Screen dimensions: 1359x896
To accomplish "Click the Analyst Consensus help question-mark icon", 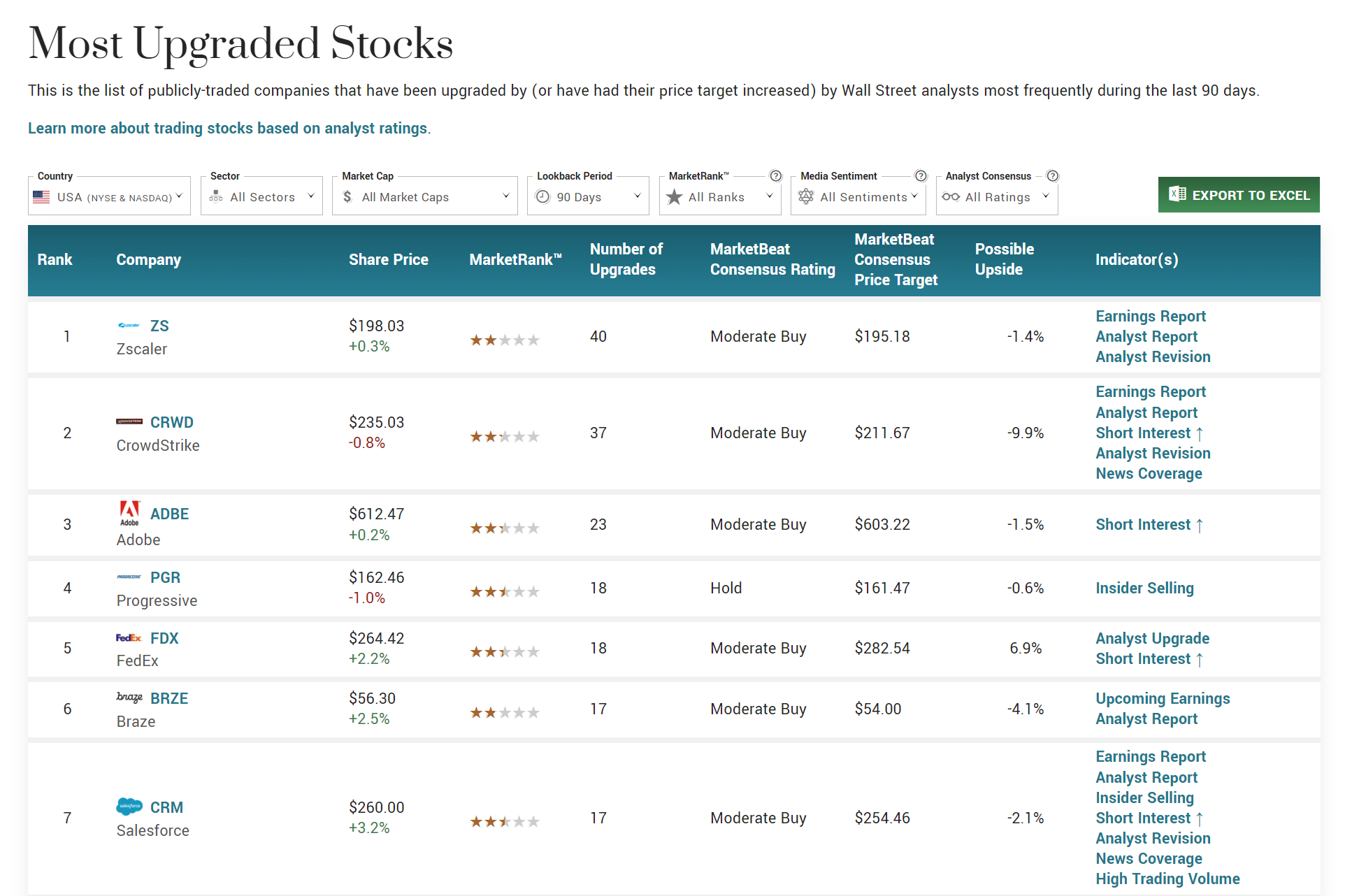I will [1053, 176].
